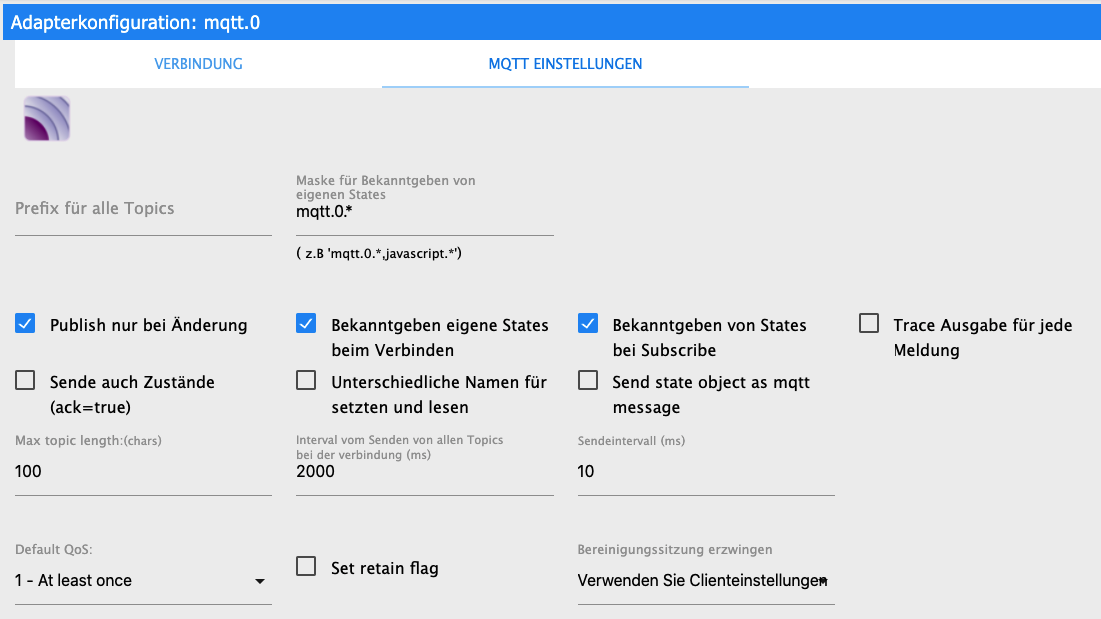Uncheck Publish nur bei Änderung
The image size is (1101, 619).
26,324
